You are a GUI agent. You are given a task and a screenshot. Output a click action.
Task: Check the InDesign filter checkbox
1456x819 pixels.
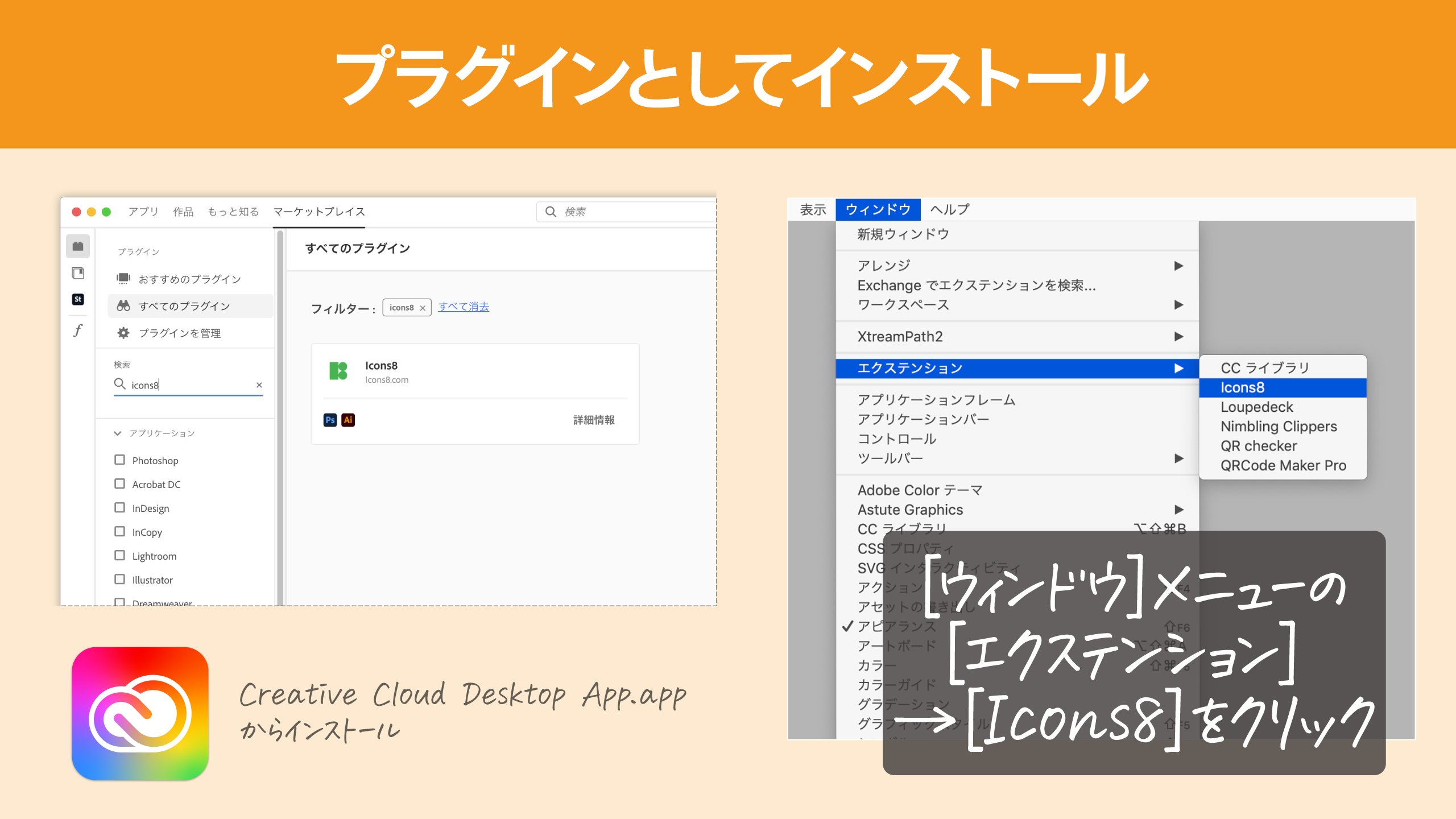click(119, 507)
